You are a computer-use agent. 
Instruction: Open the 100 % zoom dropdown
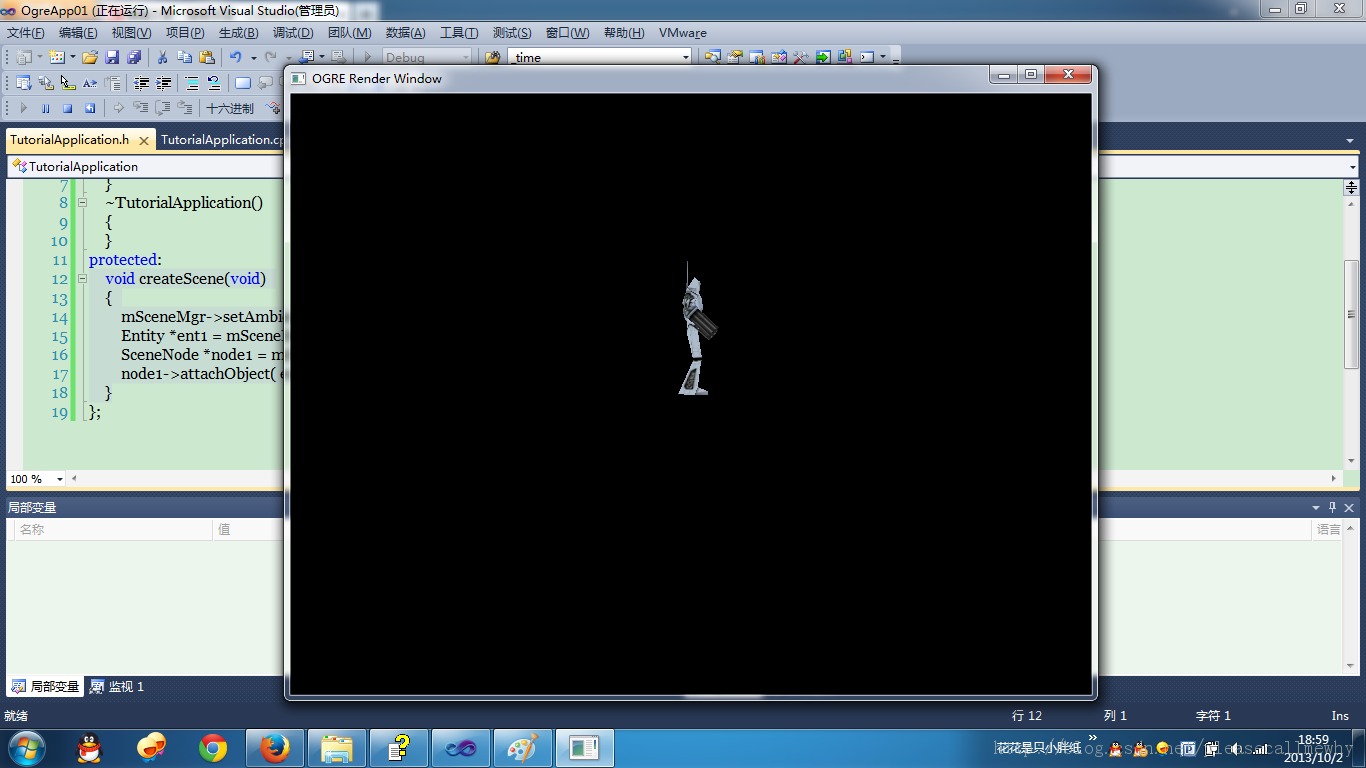click(60, 479)
